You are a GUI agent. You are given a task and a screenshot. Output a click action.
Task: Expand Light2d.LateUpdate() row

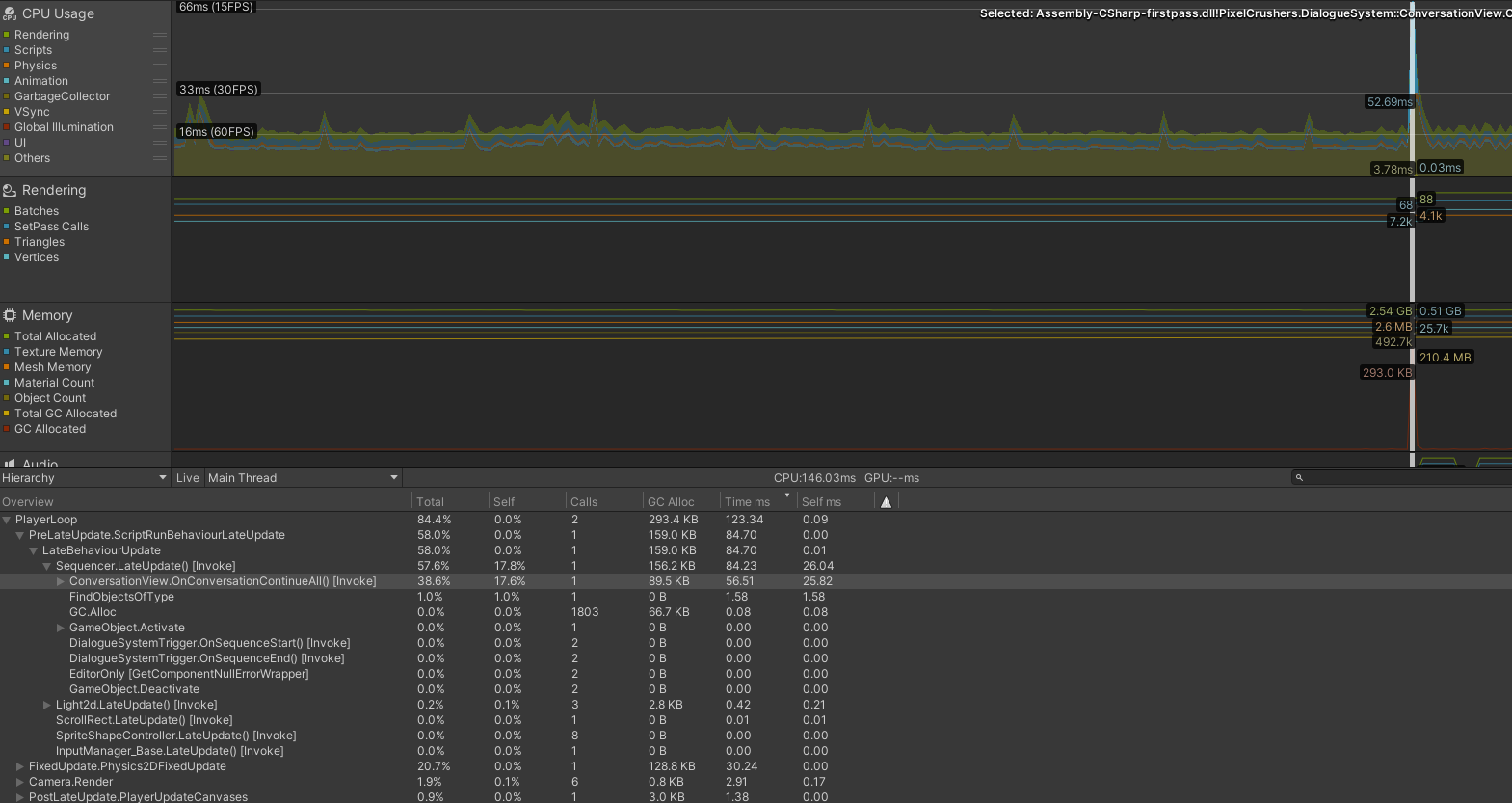[x=46, y=705]
